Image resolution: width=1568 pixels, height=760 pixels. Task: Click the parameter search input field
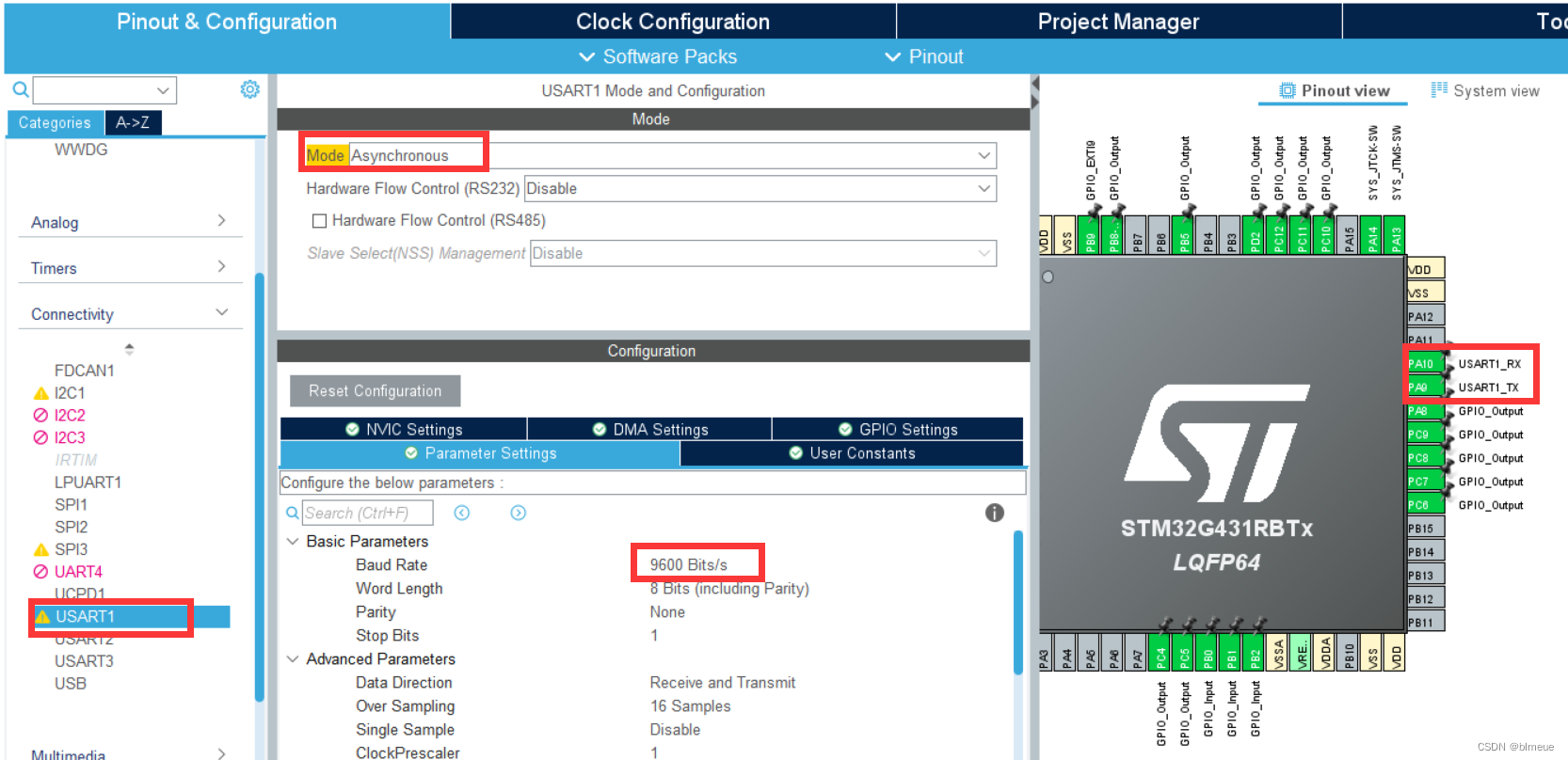pyautogui.click(x=367, y=513)
